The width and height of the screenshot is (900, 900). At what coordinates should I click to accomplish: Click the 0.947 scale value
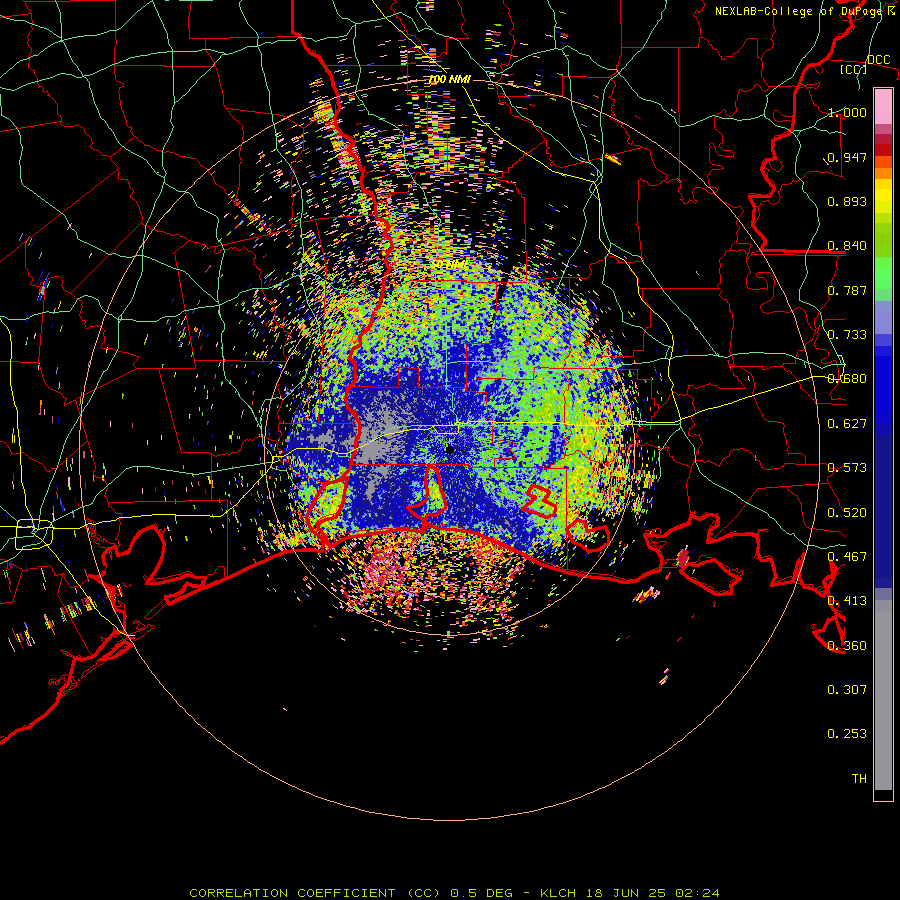[x=847, y=157]
